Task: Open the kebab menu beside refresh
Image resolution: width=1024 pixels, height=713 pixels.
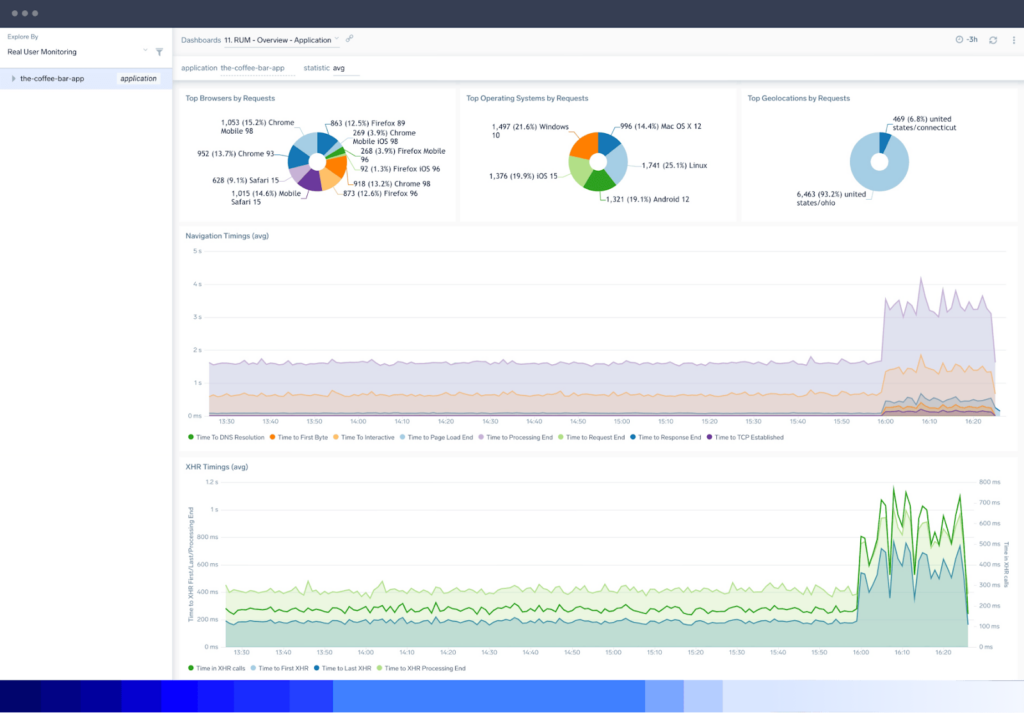Action: [x=1013, y=40]
